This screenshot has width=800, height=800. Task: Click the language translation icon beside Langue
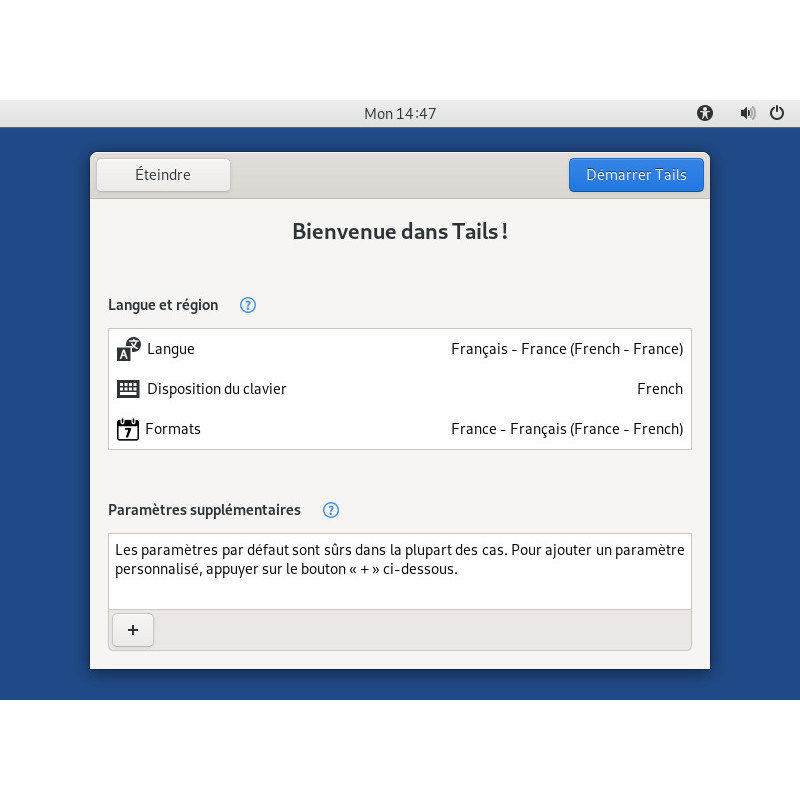(128, 348)
